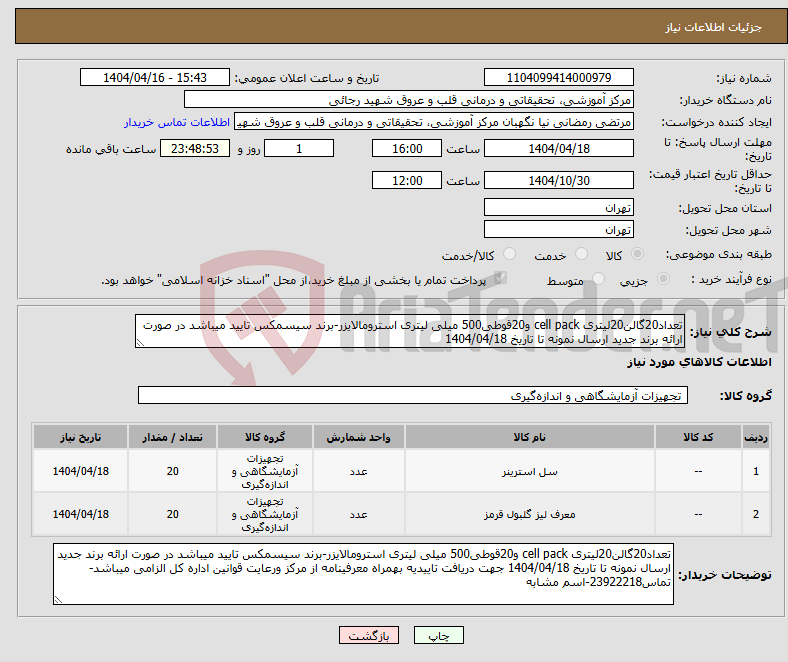Click unit عدد in معرف لیز row
The width and height of the screenshot is (788, 662).
[x=358, y=514]
